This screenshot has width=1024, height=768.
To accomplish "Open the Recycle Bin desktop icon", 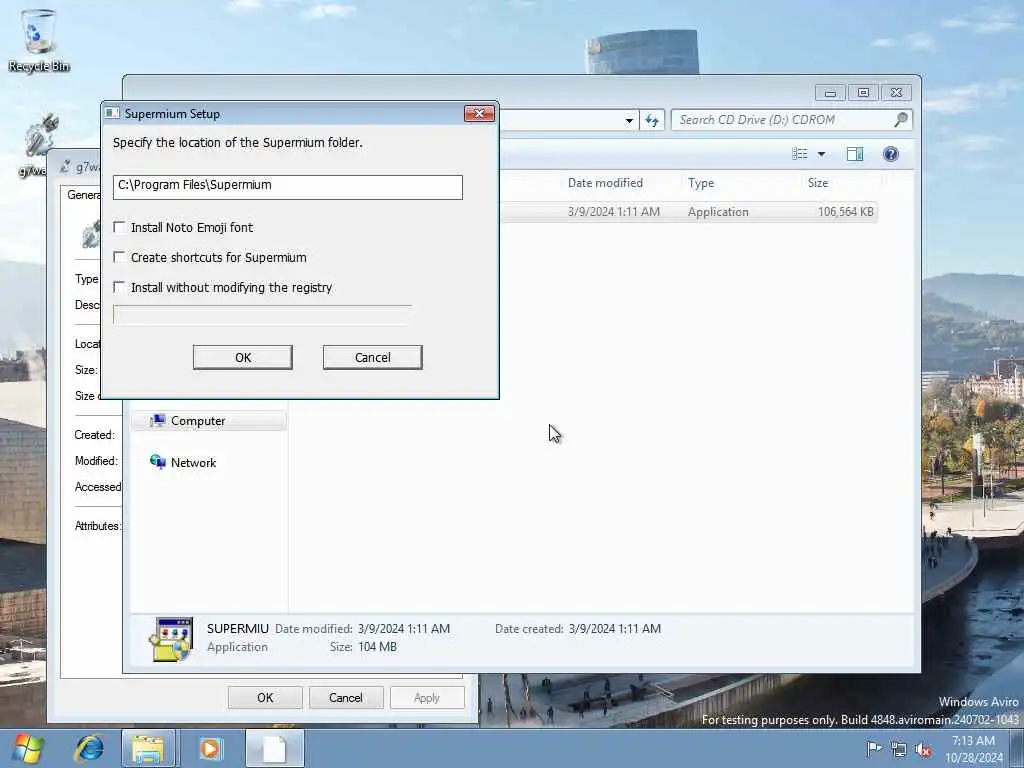I will 39,40.
